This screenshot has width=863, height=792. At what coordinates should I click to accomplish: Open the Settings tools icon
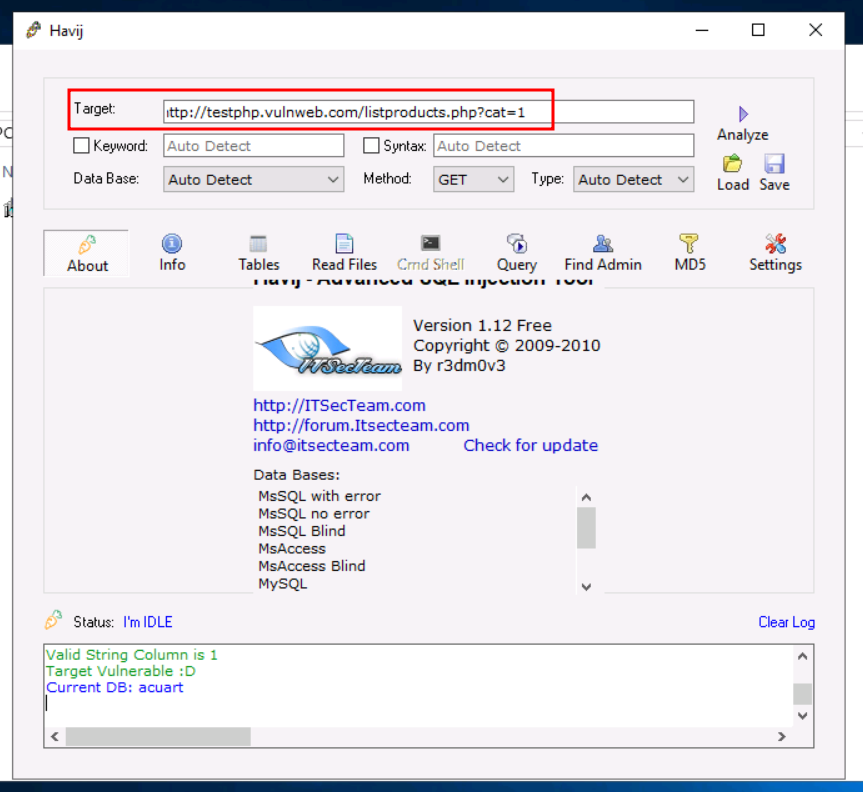775,243
